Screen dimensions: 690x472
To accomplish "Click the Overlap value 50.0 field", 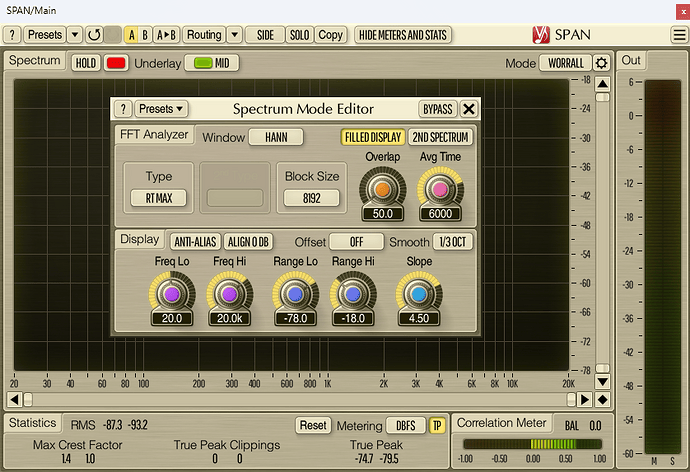I will click(x=382, y=214).
